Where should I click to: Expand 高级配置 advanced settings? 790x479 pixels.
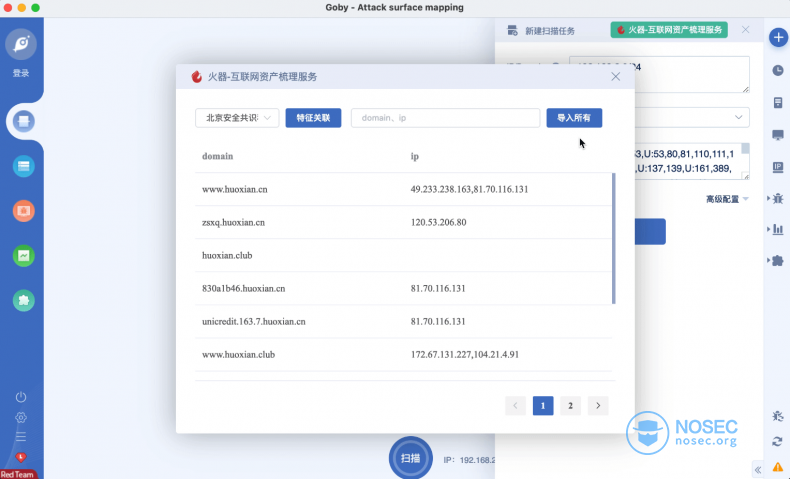pyautogui.click(x=727, y=199)
